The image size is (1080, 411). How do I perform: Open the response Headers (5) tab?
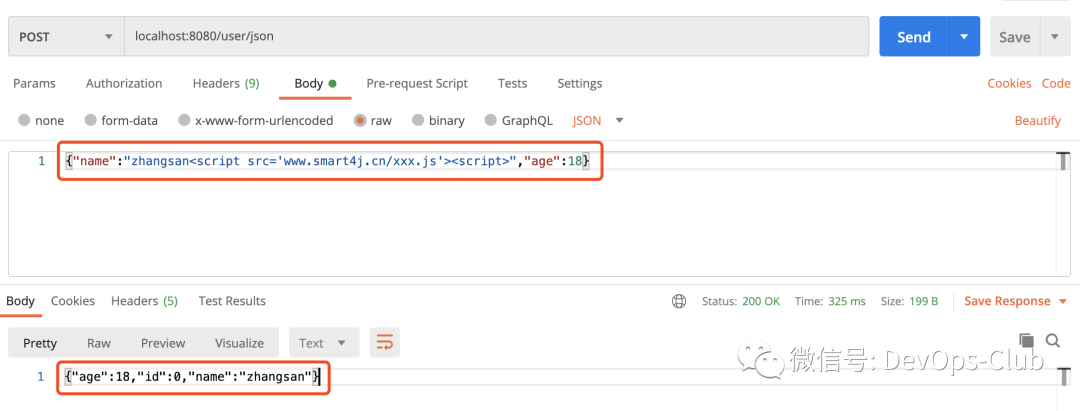(145, 301)
